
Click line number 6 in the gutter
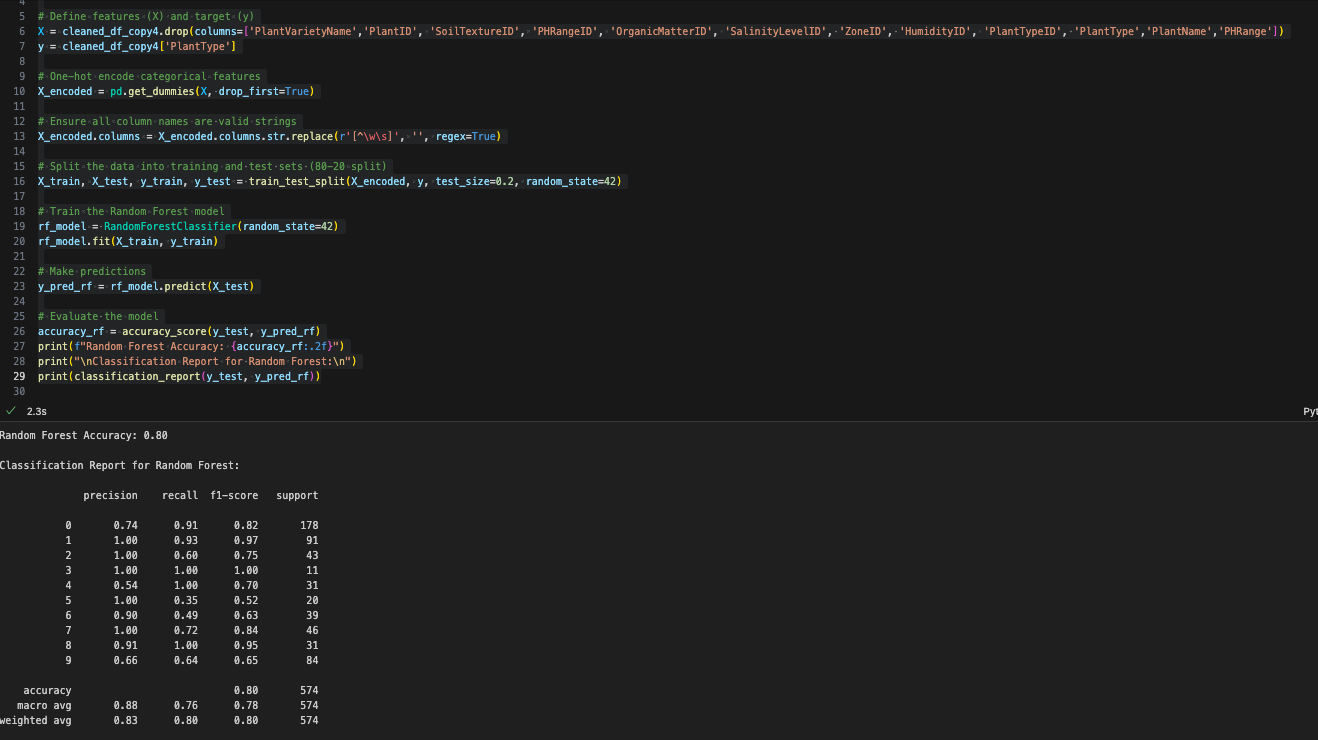(23, 31)
